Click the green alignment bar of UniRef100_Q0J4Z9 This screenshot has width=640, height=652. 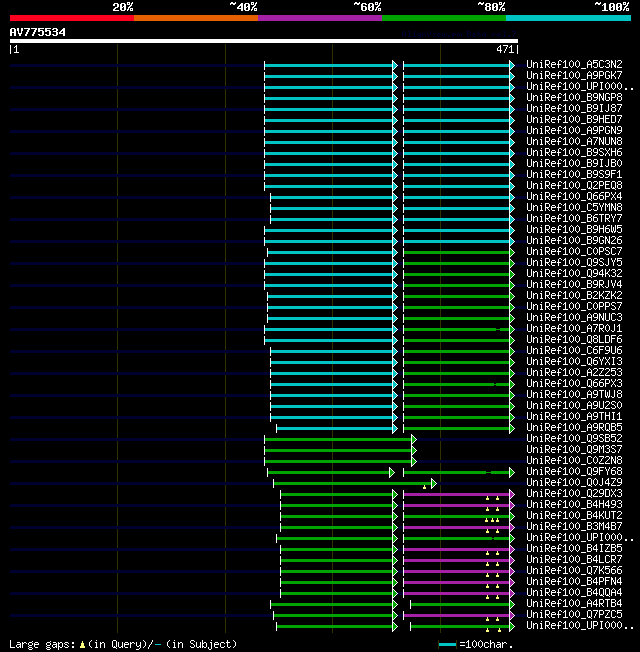355,483
